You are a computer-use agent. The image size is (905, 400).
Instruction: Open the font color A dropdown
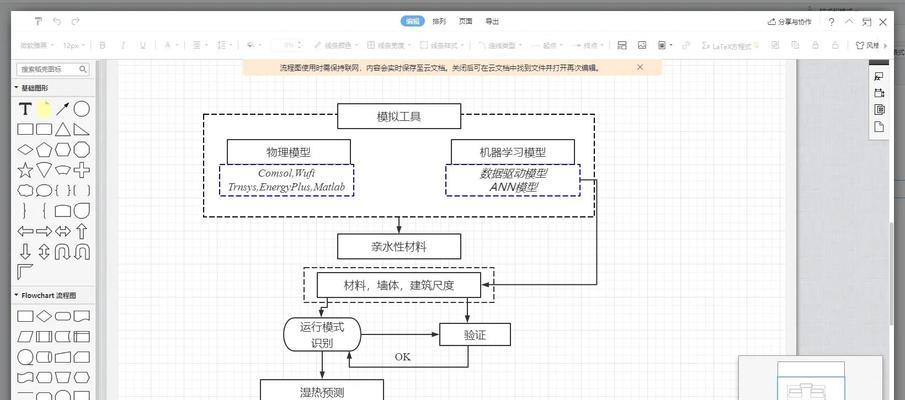[x=171, y=45]
